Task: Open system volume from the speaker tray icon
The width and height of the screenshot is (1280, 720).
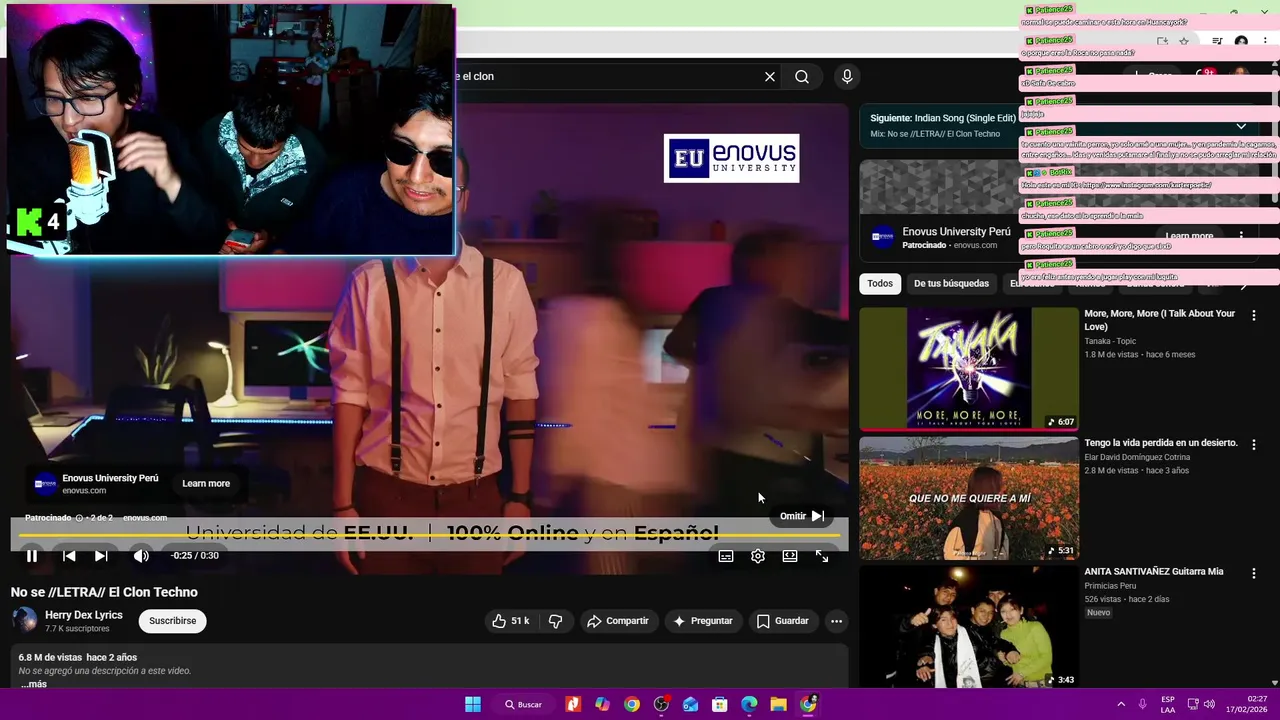Action: [1209, 704]
